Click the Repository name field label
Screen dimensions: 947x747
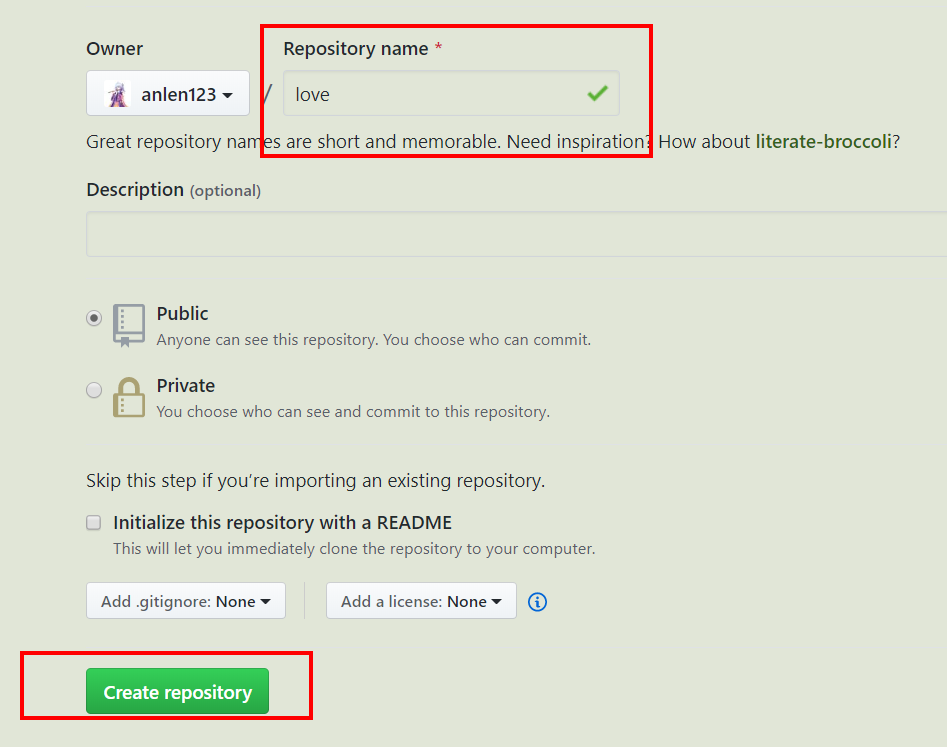[x=356, y=48]
